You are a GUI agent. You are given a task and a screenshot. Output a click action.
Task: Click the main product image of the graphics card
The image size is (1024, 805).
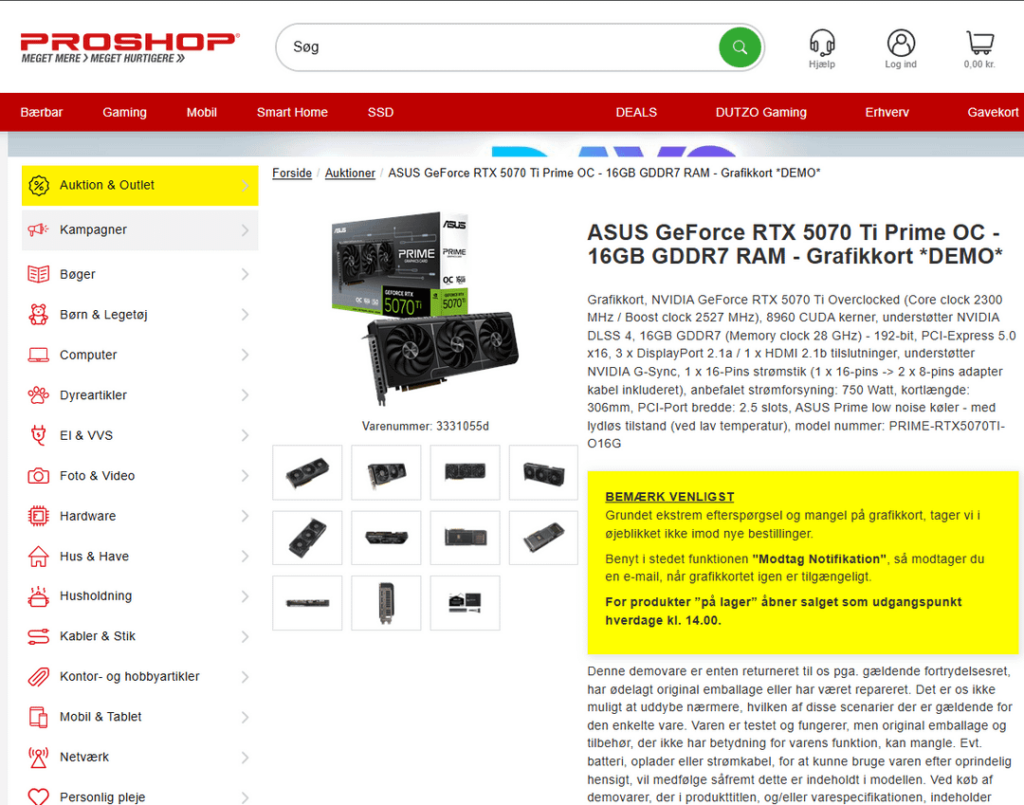pos(425,309)
